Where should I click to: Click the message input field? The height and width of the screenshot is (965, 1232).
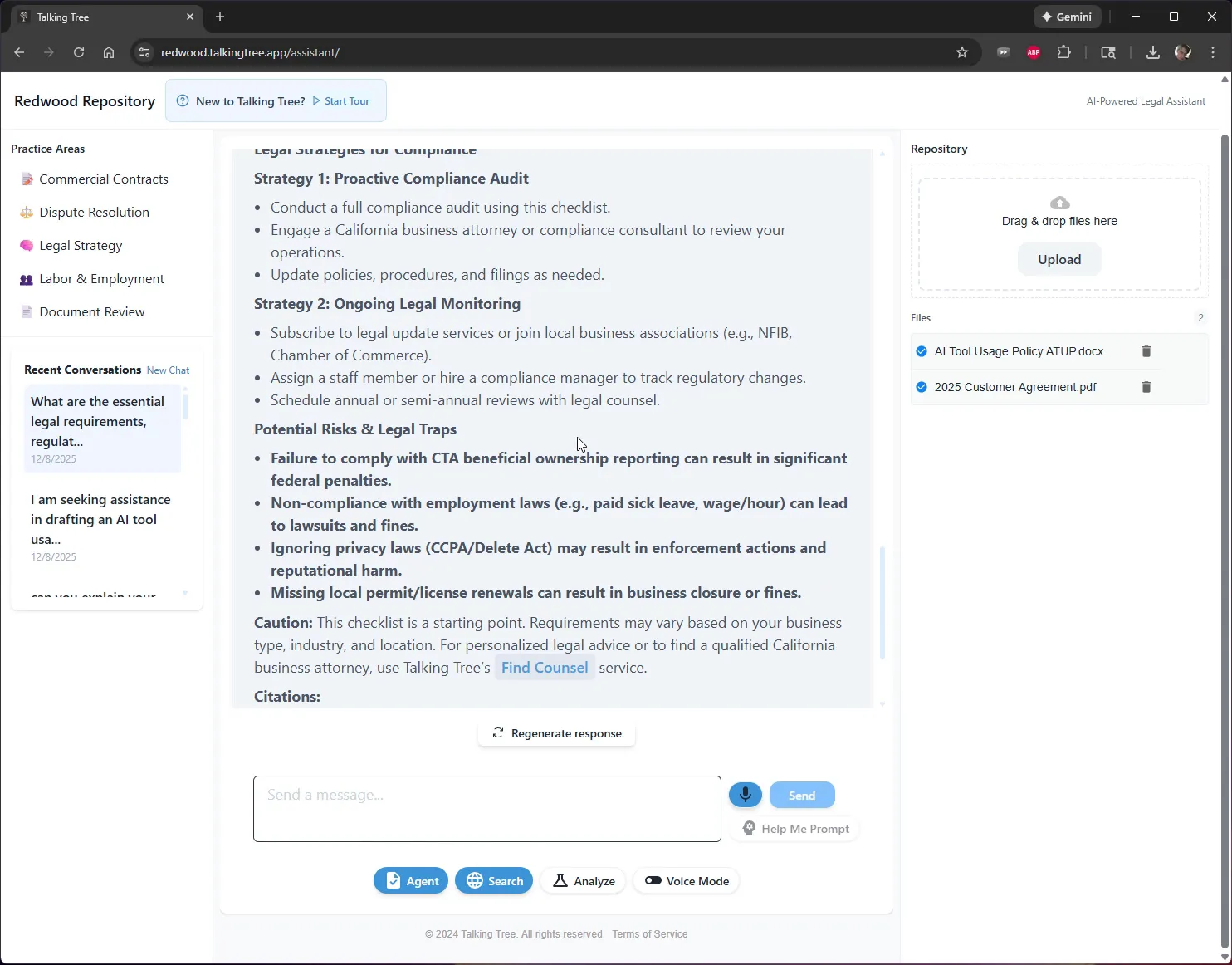[487, 809]
